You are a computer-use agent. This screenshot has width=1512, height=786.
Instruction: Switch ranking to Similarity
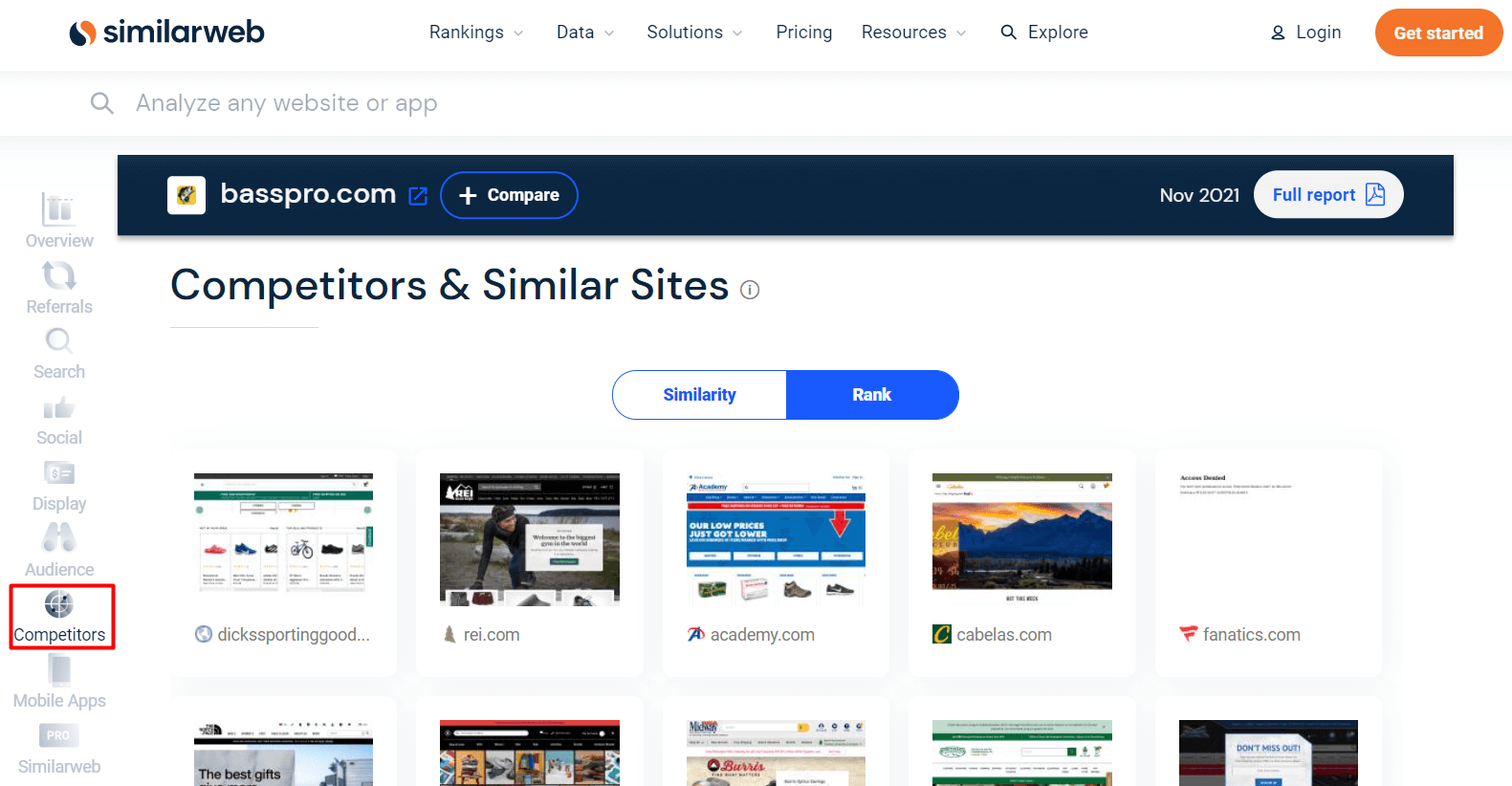tap(699, 395)
